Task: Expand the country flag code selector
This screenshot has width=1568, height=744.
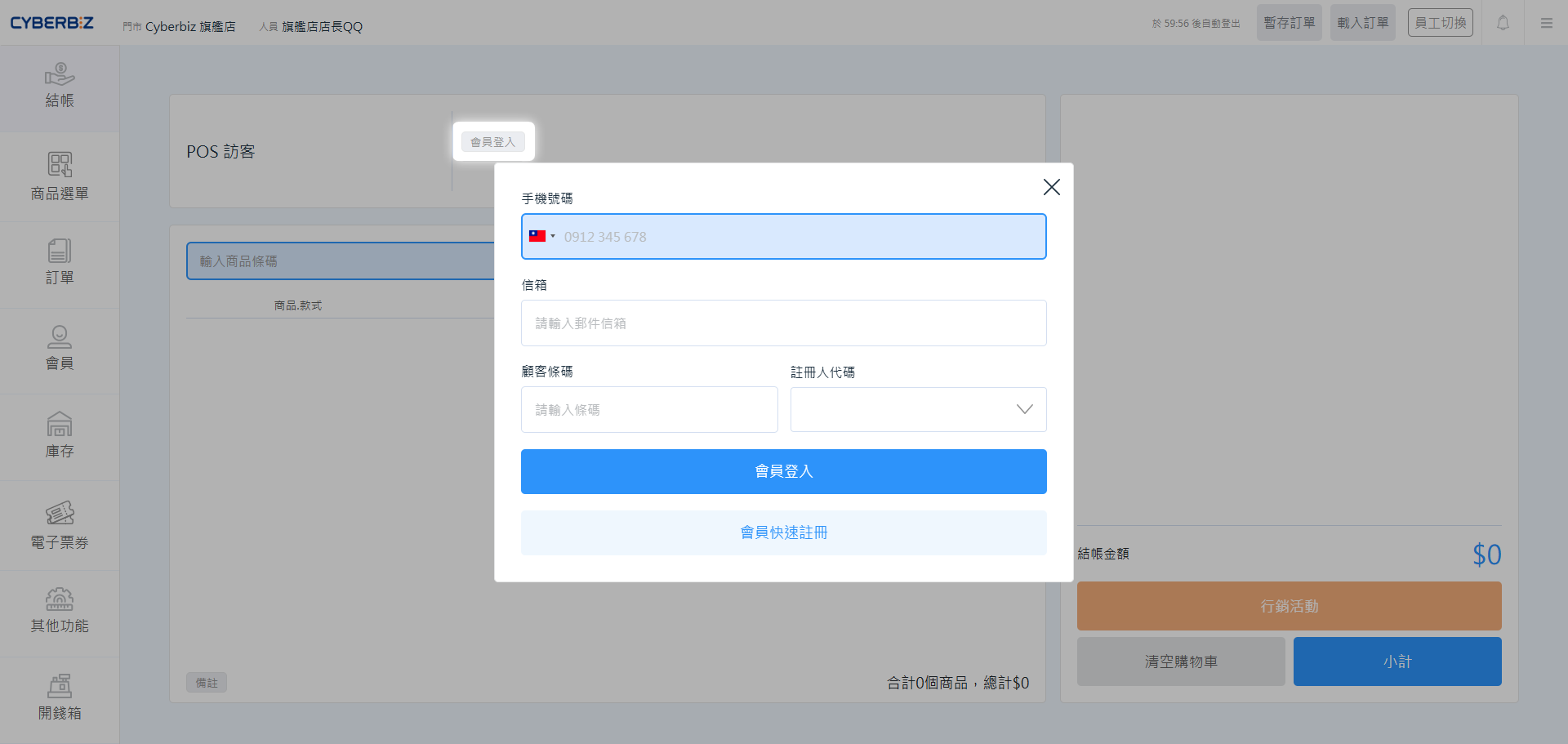Action: tap(541, 237)
